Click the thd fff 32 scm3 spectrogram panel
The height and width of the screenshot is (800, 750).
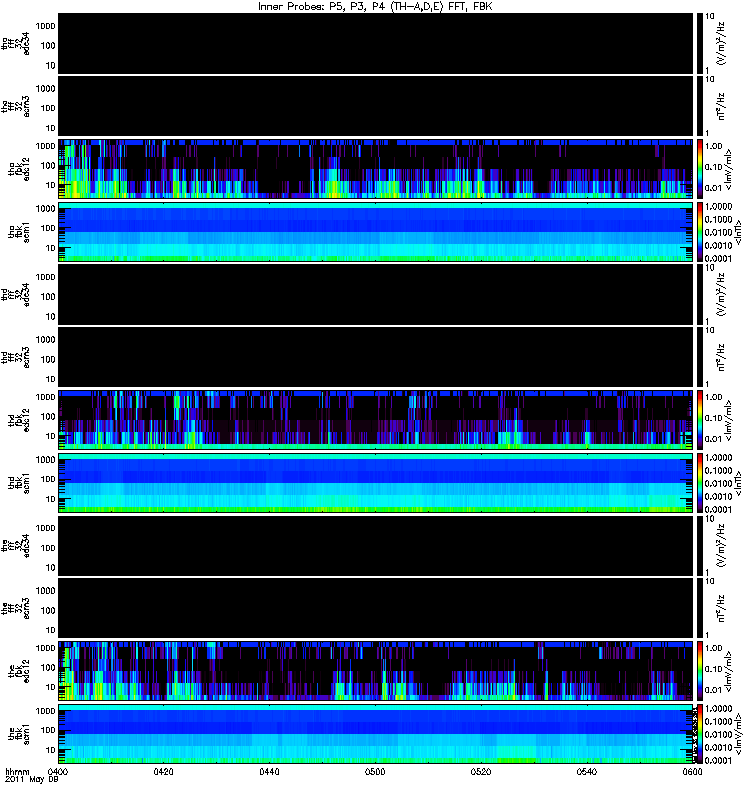click(376, 358)
